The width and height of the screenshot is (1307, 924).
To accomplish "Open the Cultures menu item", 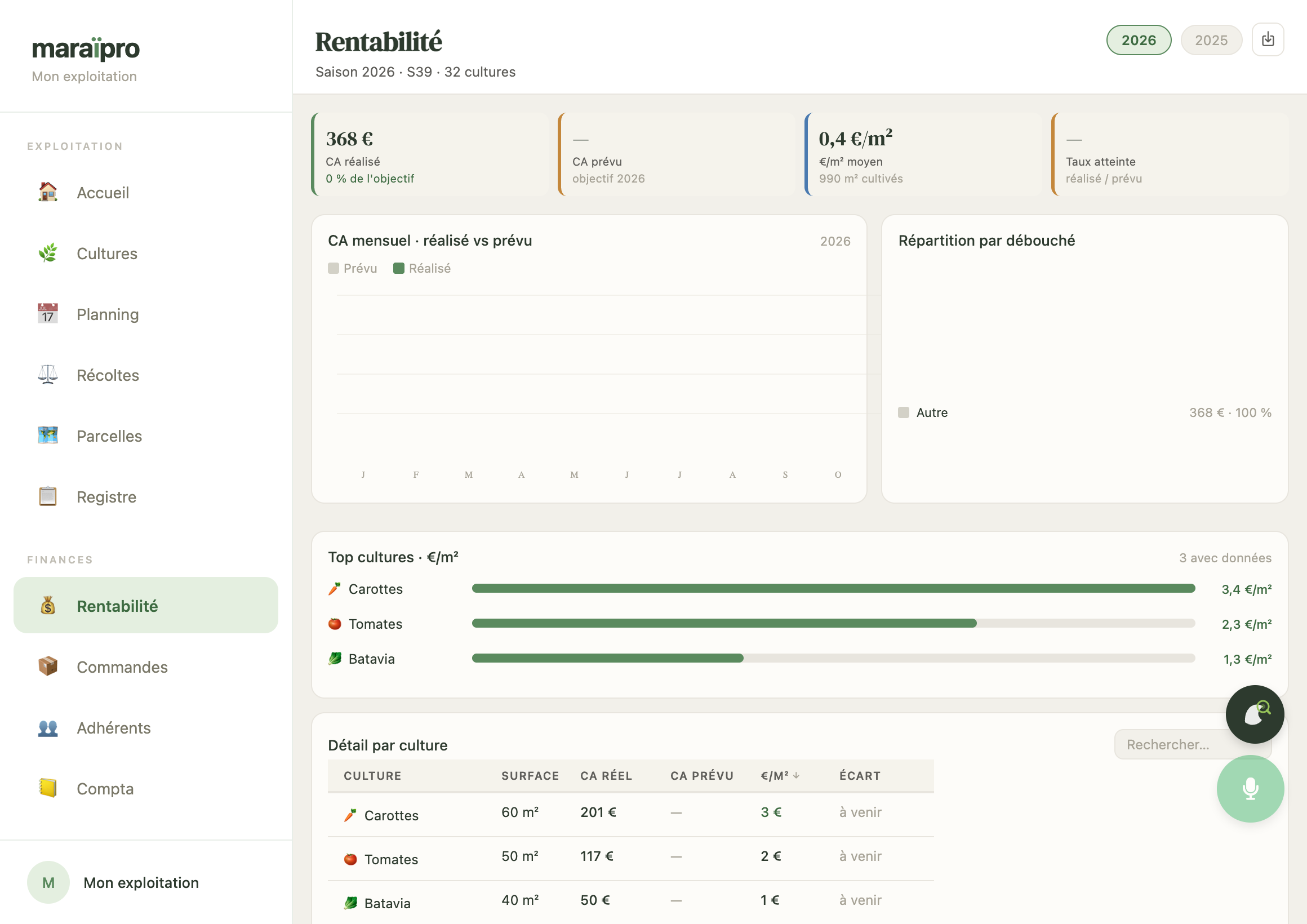I will tap(146, 254).
